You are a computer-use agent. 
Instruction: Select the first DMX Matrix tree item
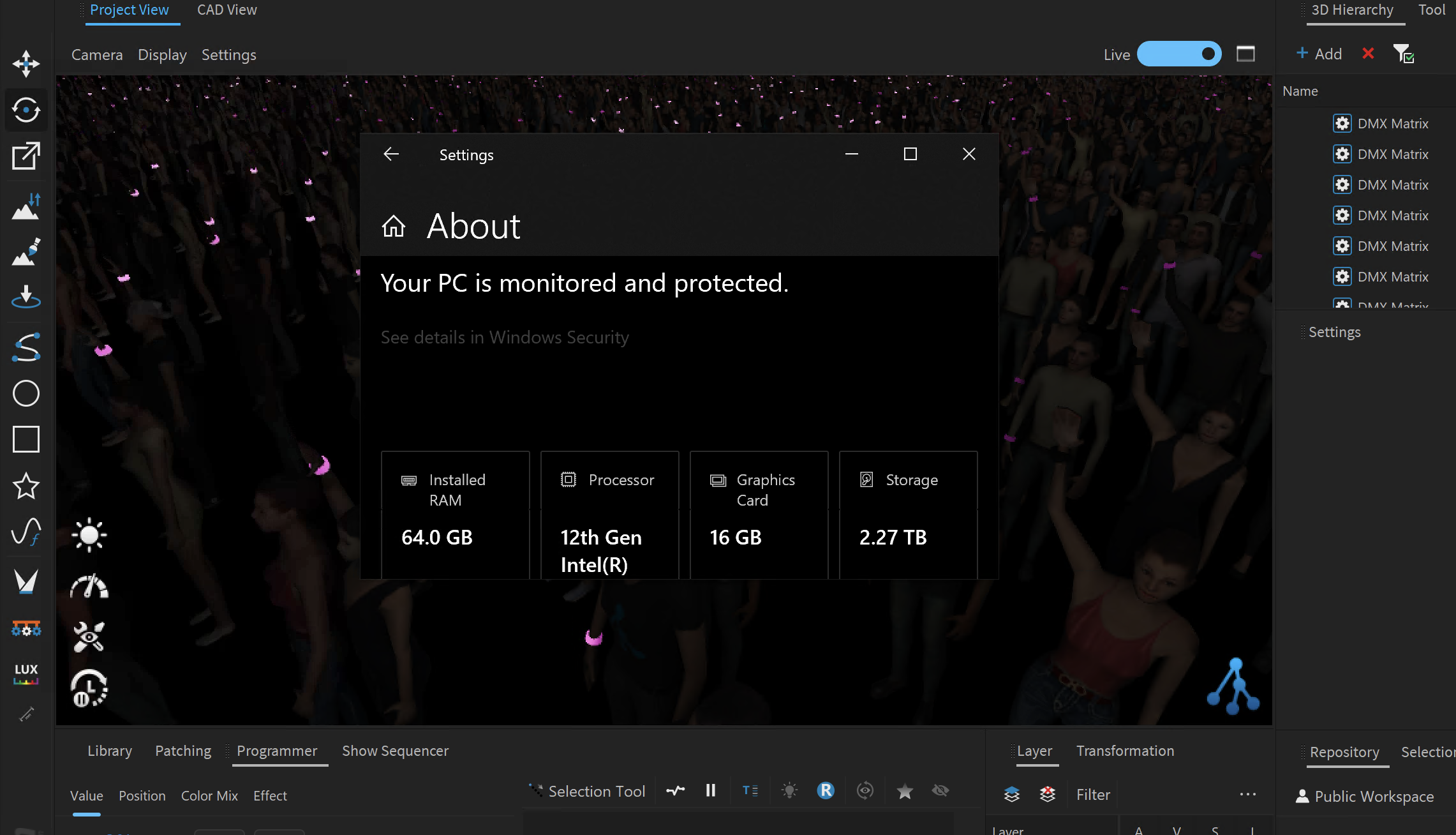coord(1392,124)
